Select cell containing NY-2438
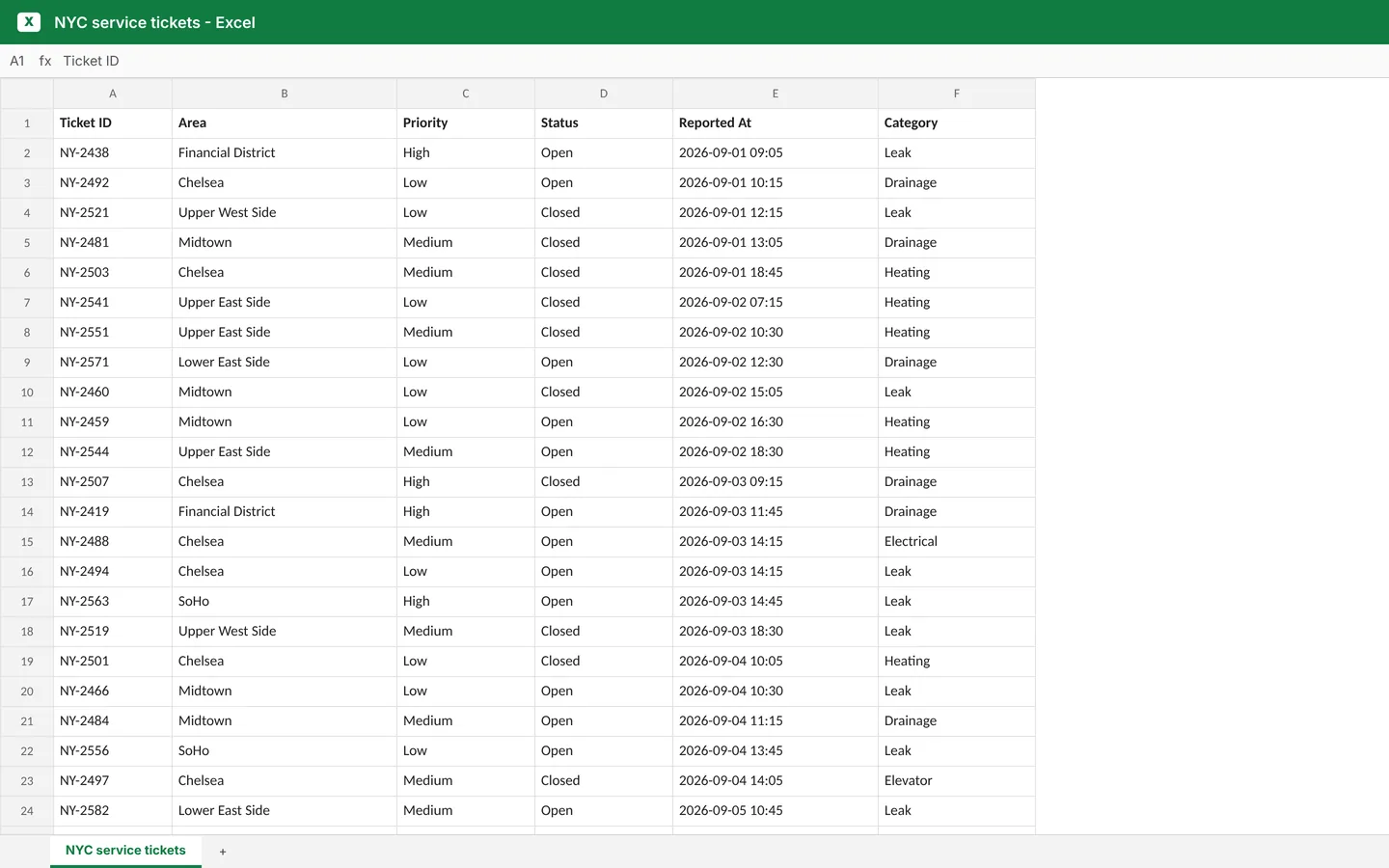 point(113,153)
